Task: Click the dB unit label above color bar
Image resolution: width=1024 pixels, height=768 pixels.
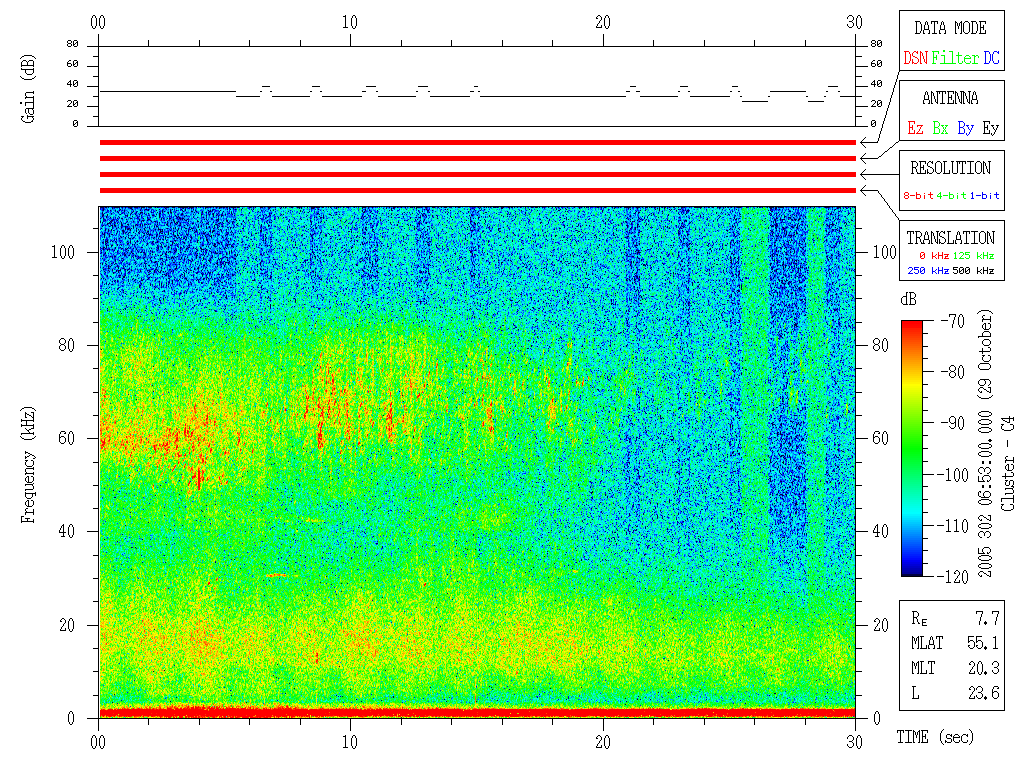Action: point(908,299)
